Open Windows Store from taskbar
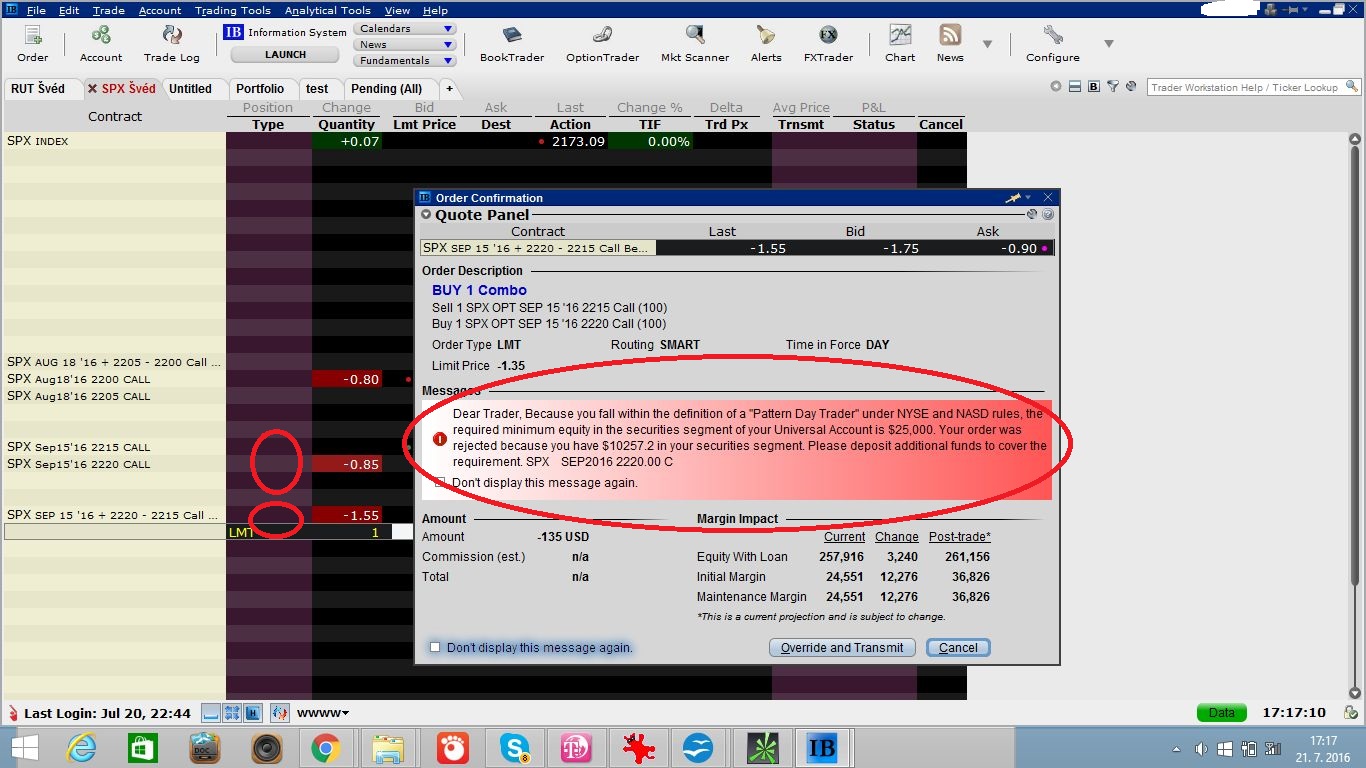The image size is (1366, 768). [x=143, y=747]
